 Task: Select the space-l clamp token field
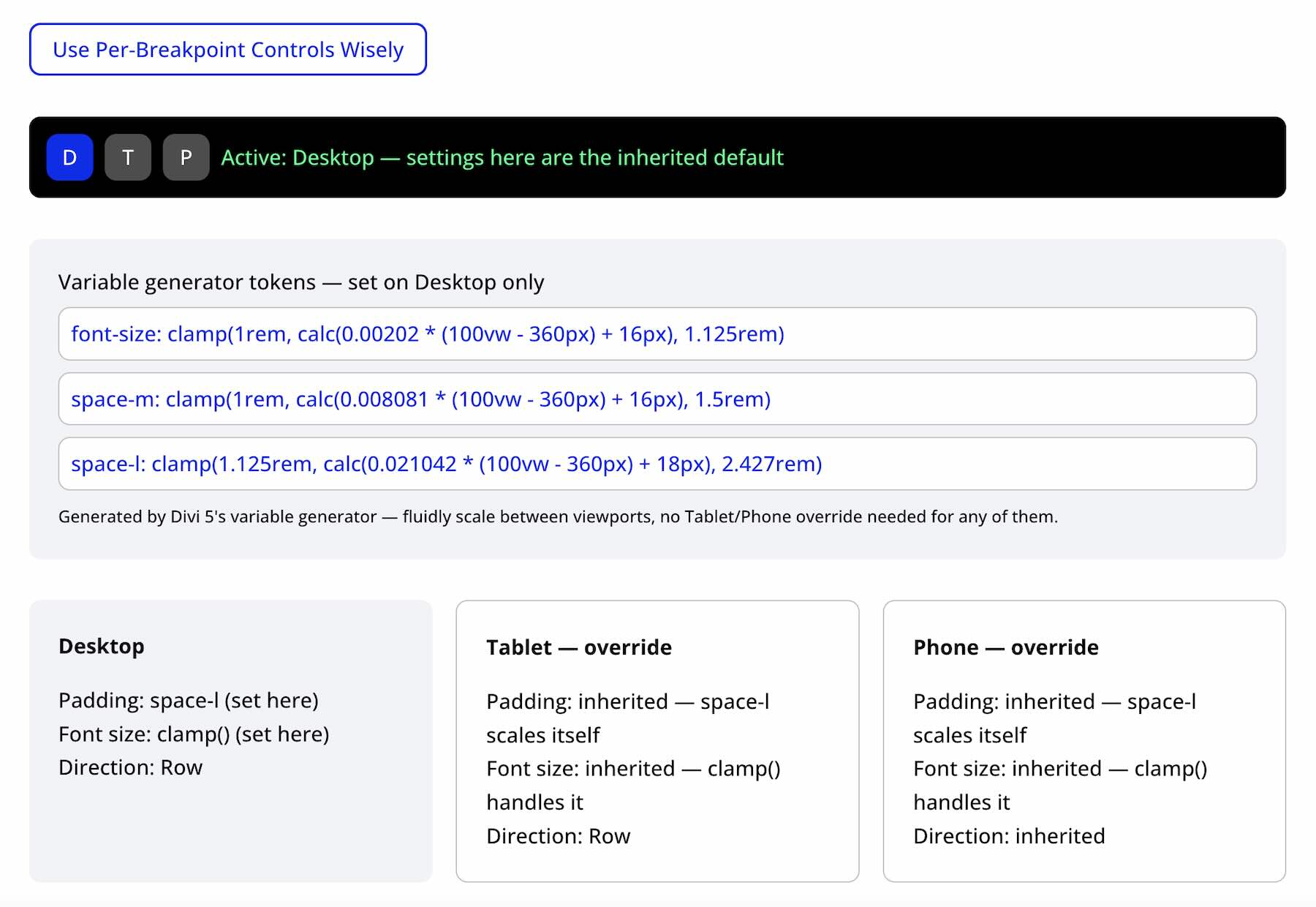[x=657, y=464]
